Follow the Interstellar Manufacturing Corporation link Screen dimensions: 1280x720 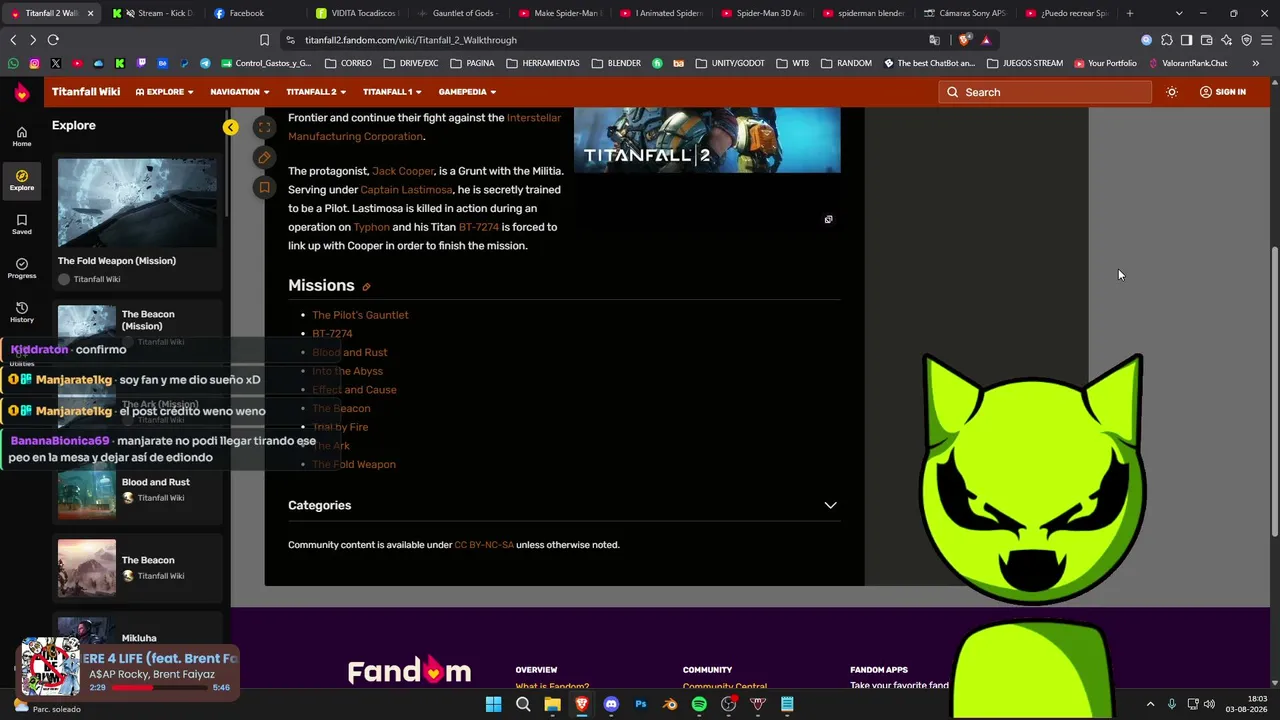(424, 127)
